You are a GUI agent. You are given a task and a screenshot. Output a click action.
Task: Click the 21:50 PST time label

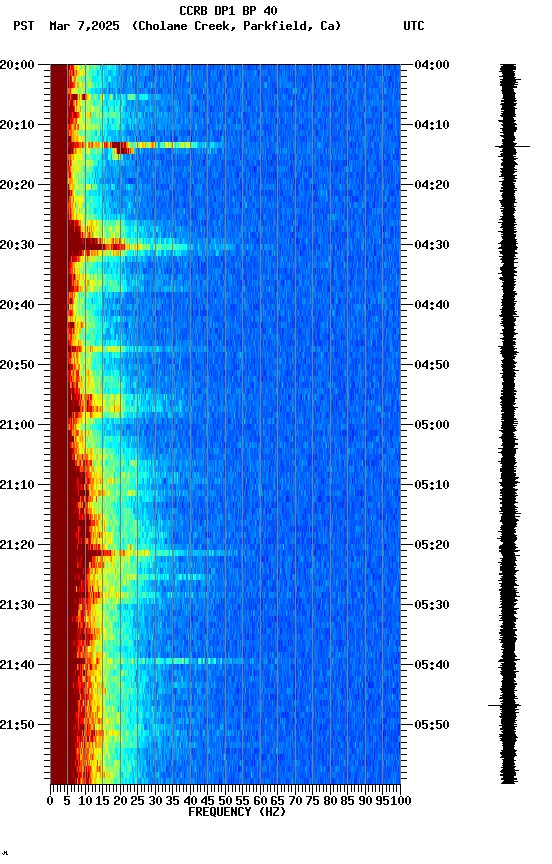tap(17, 726)
